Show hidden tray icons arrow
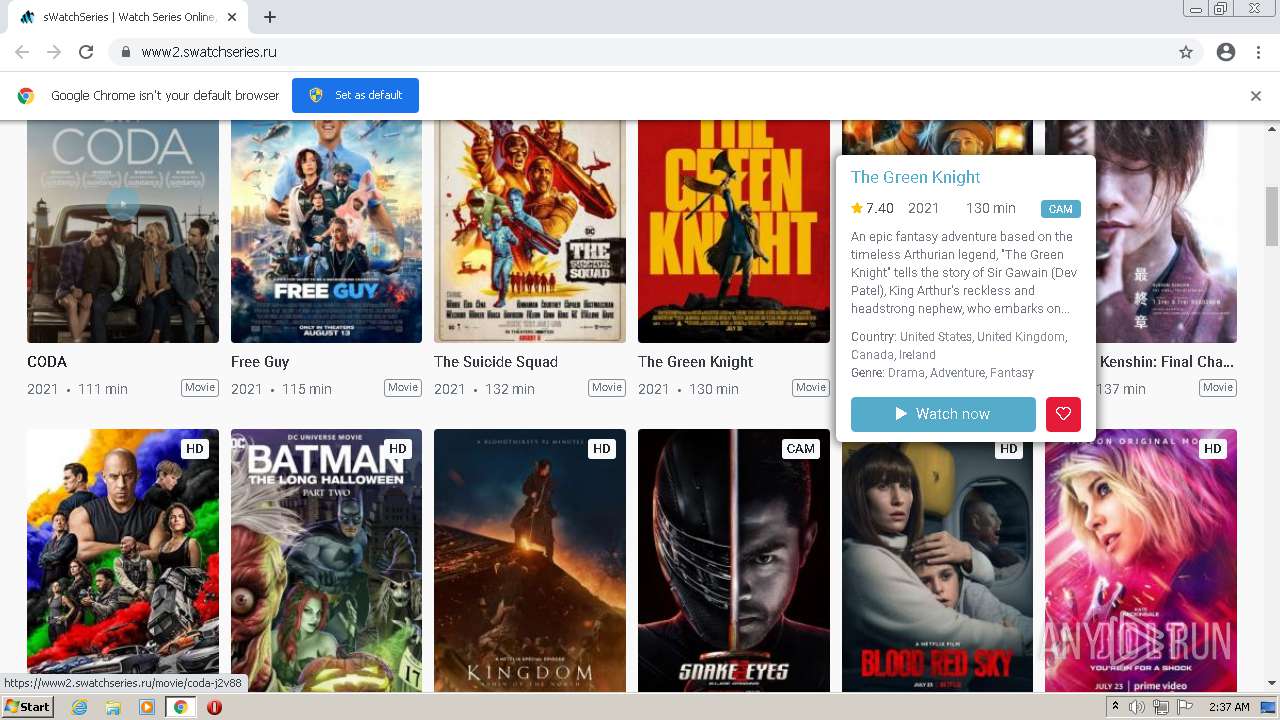Image resolution: width=1280 pixels, height=720 pixels. tap(1116, 707)
